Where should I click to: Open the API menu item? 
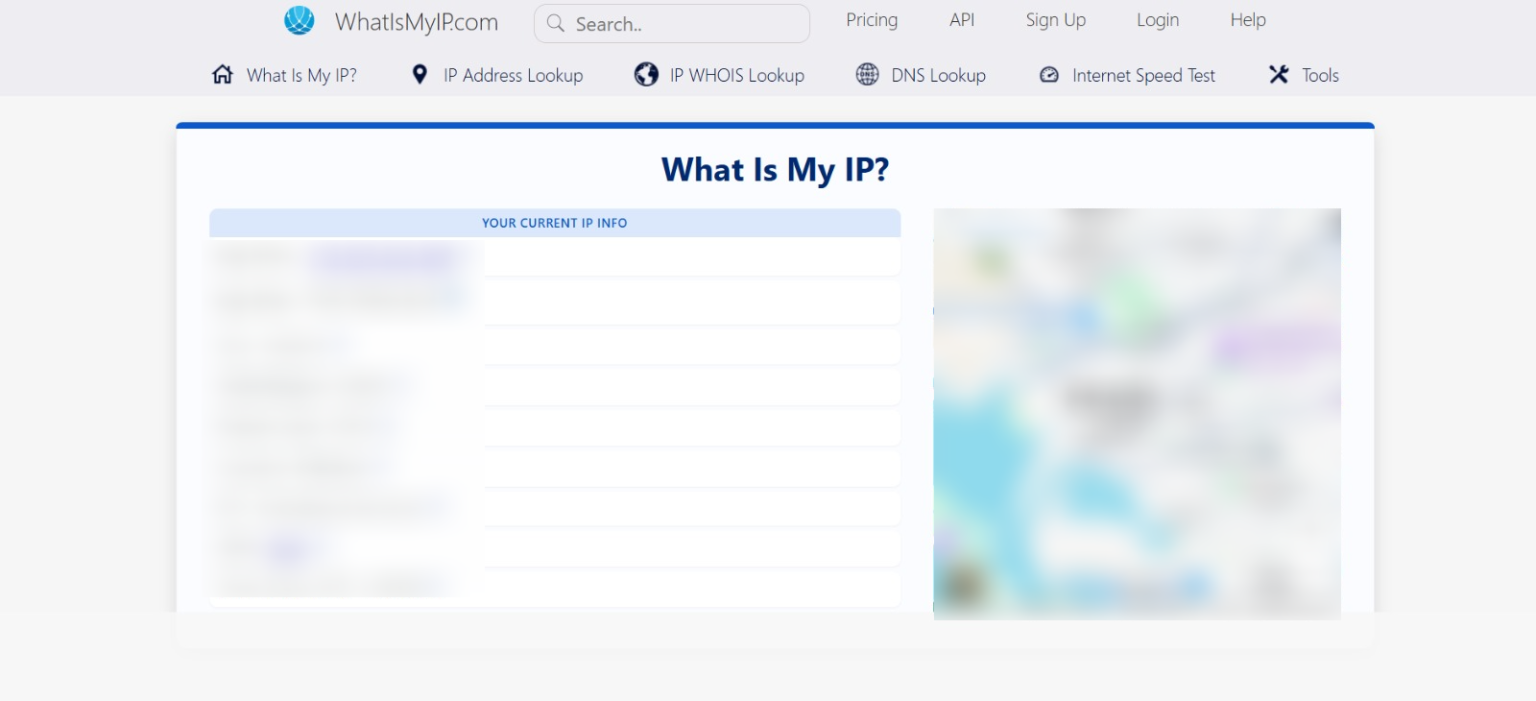coord(961,19)
